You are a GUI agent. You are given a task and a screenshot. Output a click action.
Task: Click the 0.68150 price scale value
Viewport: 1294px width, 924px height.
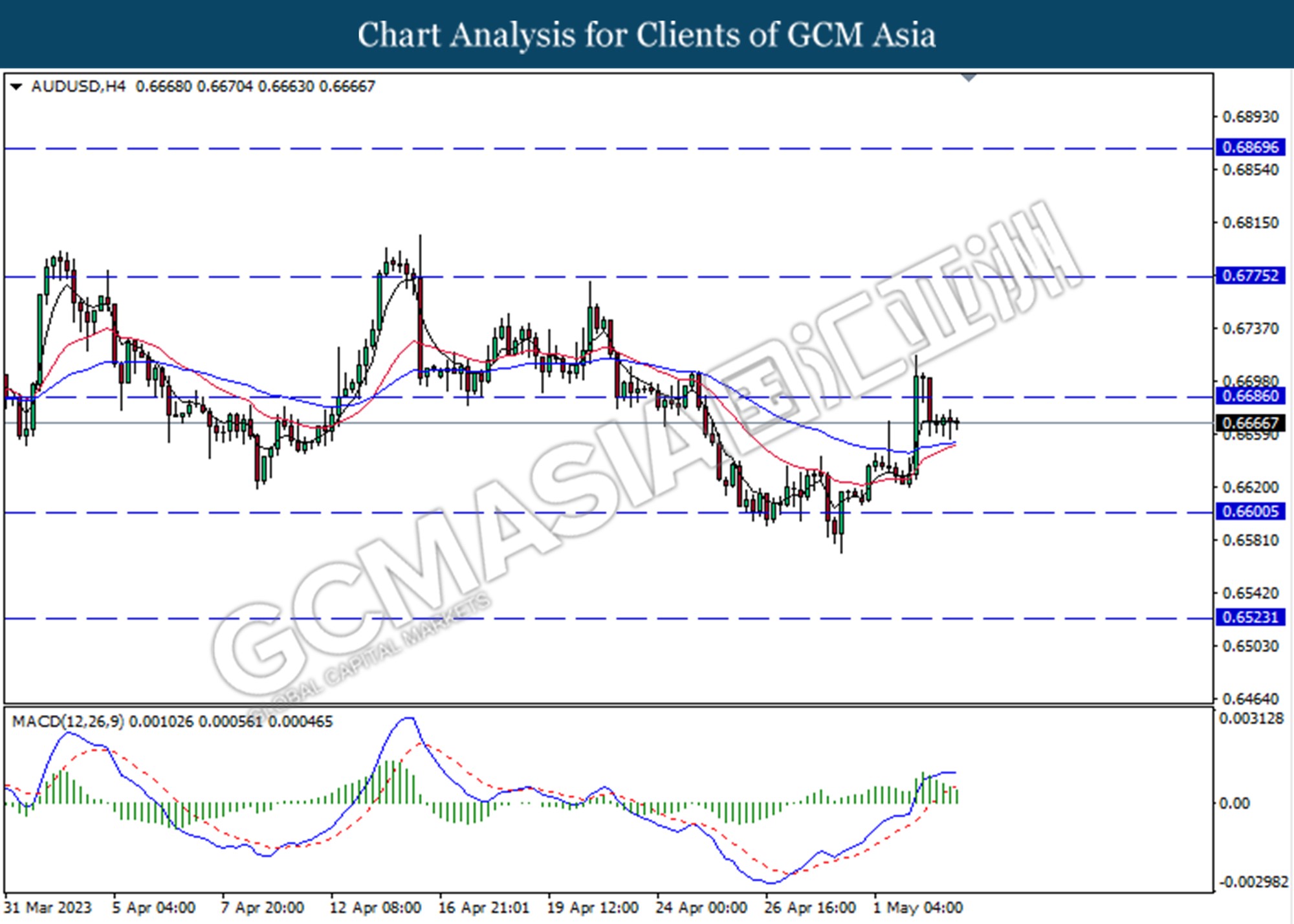tap(1250, 223)
